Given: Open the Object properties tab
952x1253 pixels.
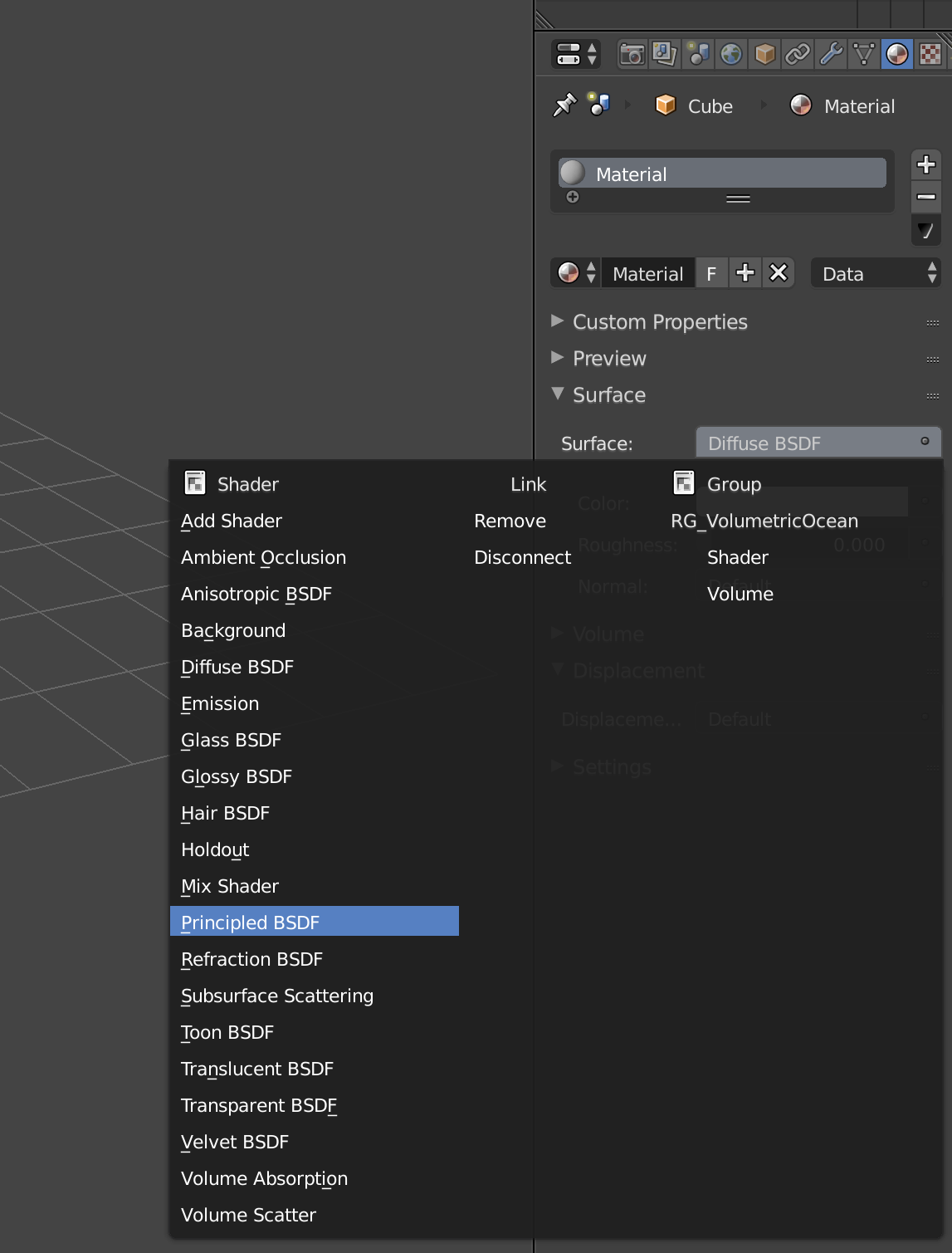Looking at the screenshot, I should coord(764,55).
